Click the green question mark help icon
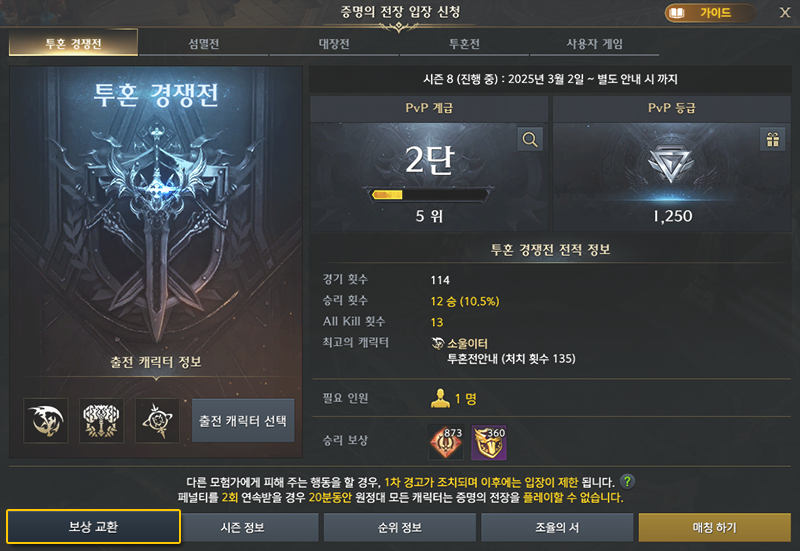The width and height of the screenshot is (800, 551). tap(628, 481)
